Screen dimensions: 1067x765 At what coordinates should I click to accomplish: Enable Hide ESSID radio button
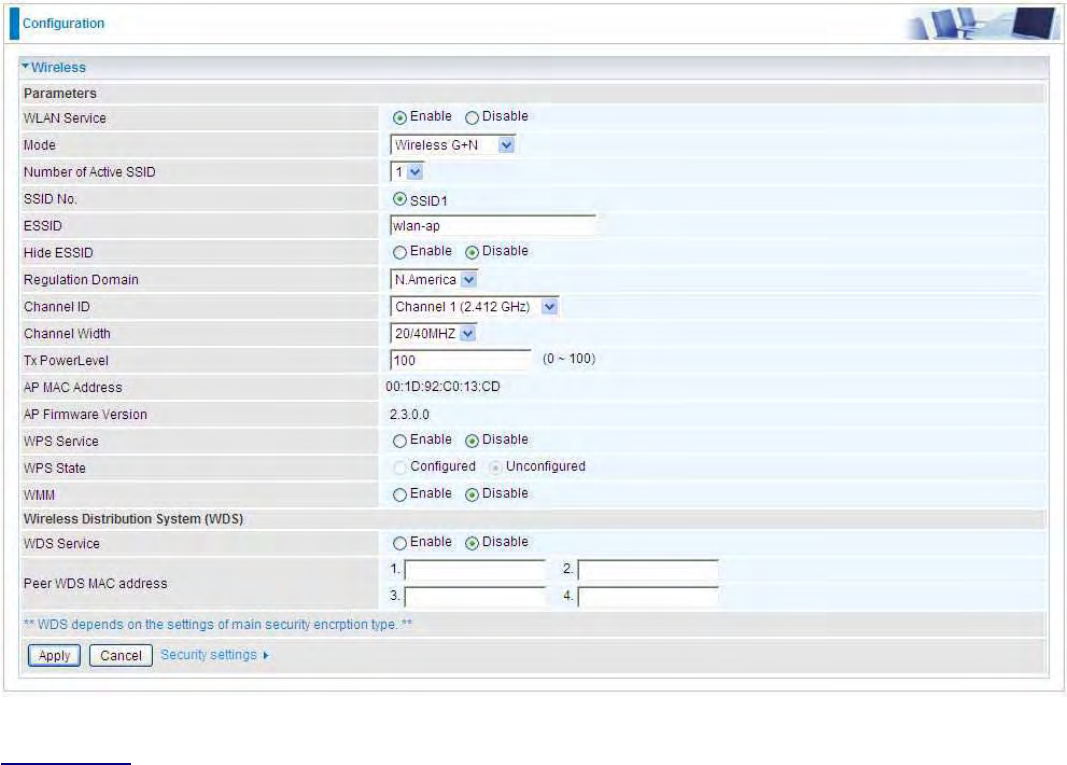tap(399, 253)
